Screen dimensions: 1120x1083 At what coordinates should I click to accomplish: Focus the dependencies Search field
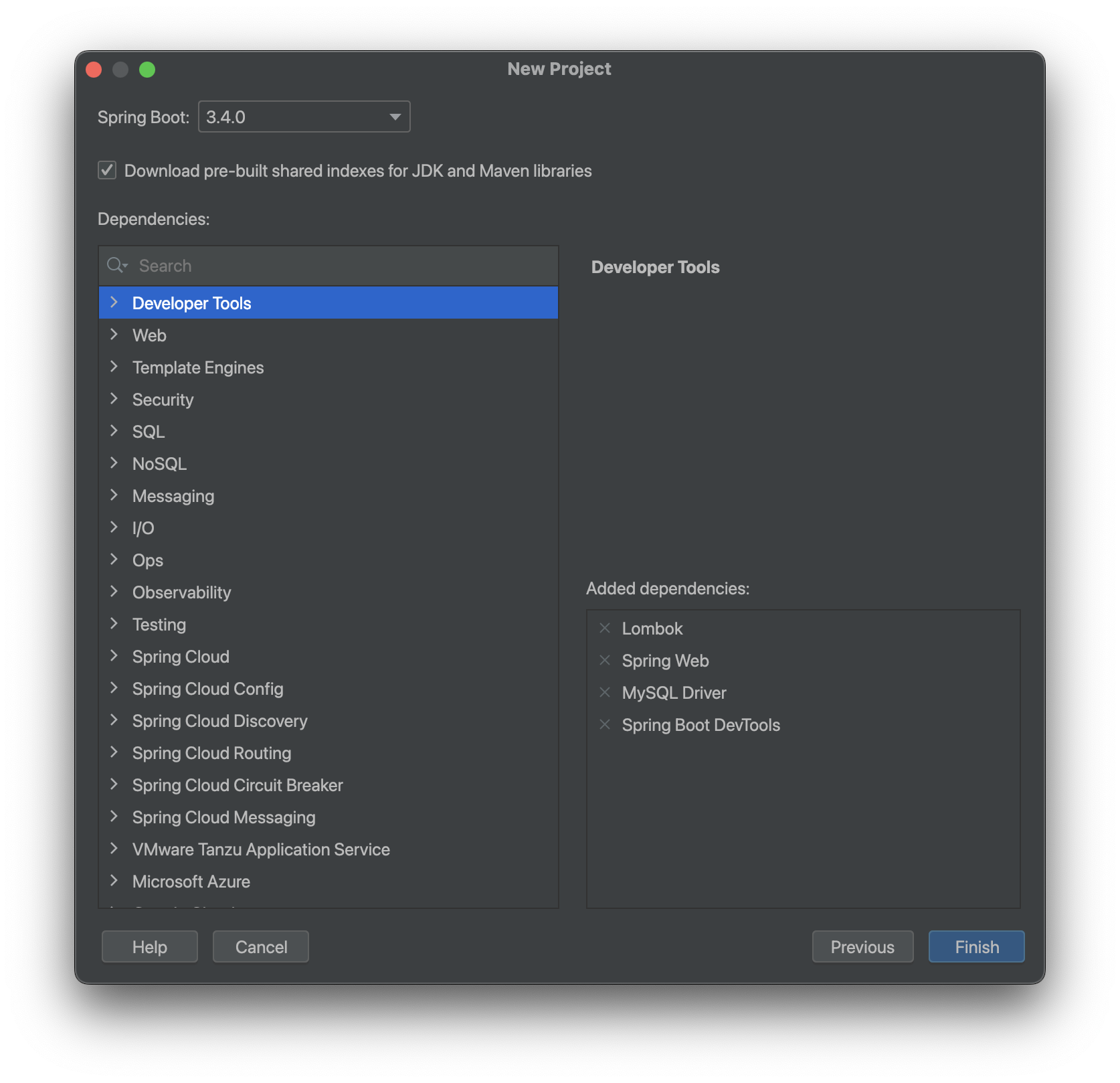[328, 266]
